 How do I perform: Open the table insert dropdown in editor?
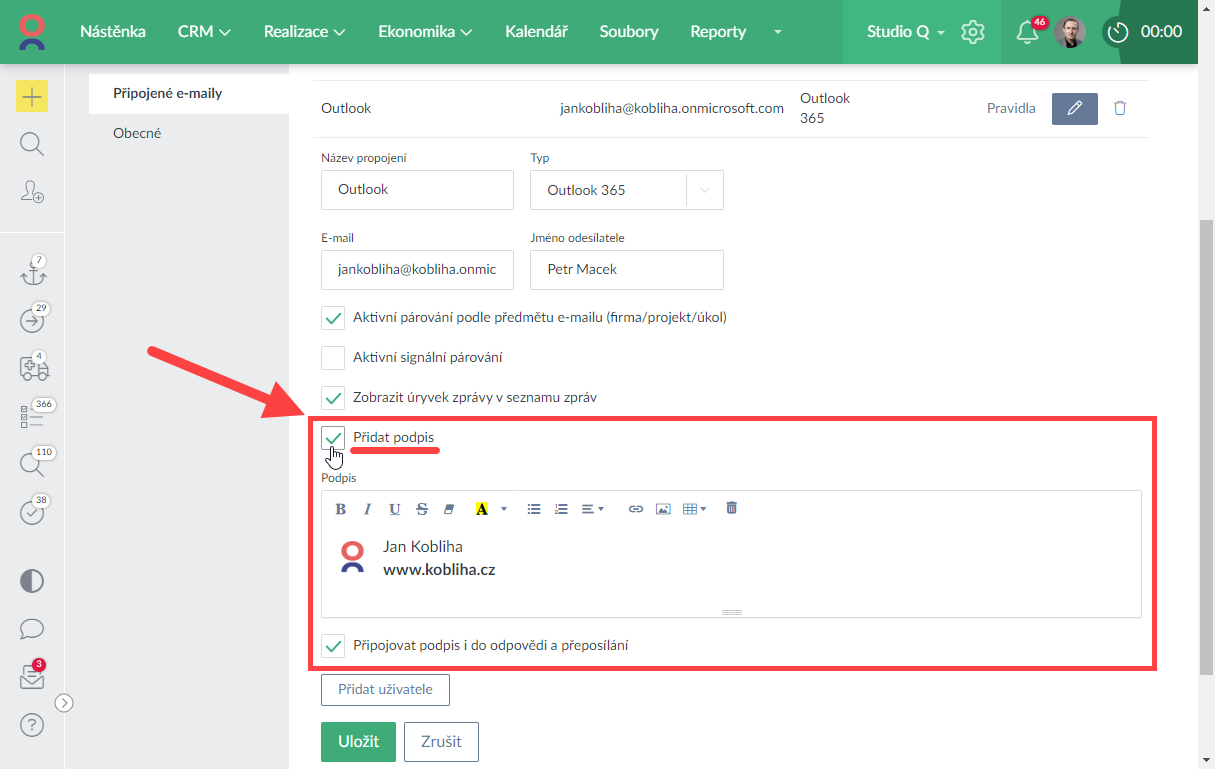point(694,509)
